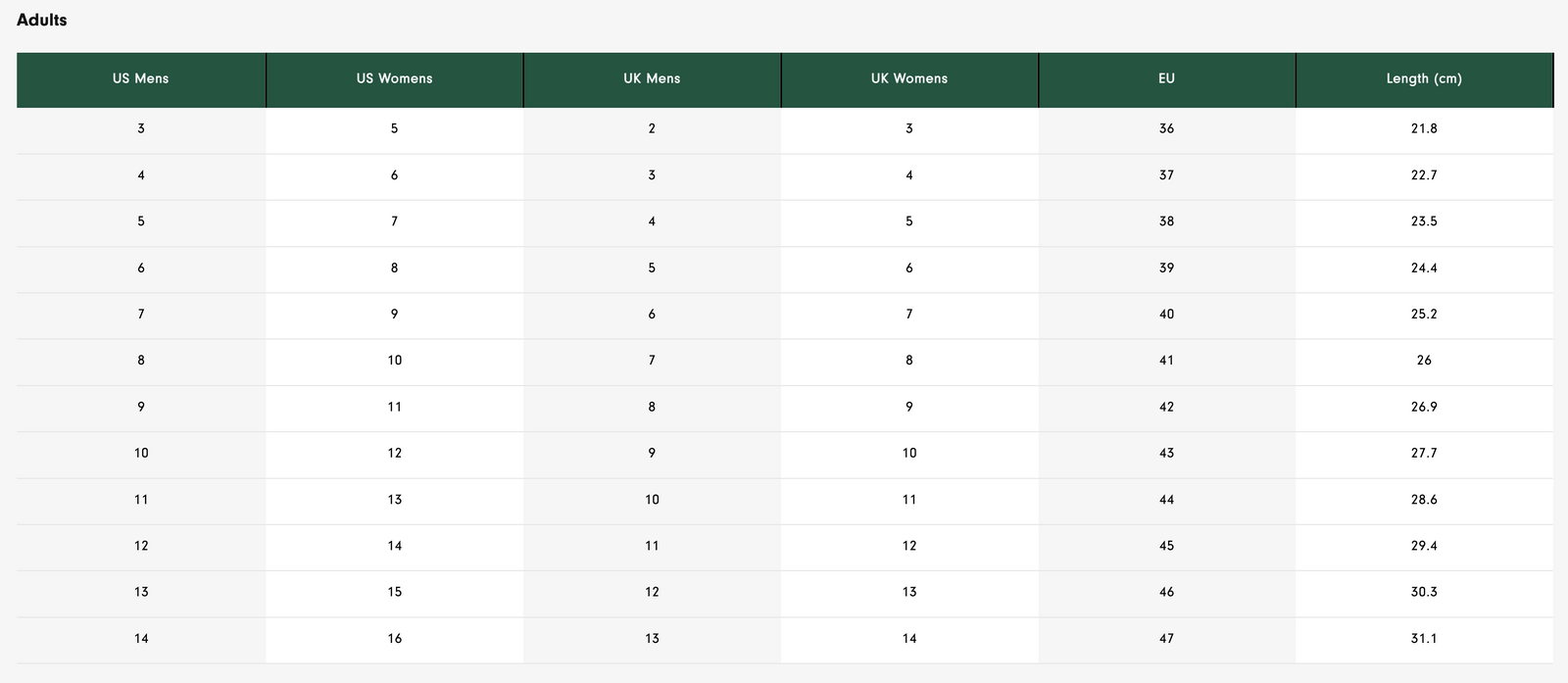Select the 28.6 length value
Viewport: 1568px width, 683px height.
tap(1424, 500)
